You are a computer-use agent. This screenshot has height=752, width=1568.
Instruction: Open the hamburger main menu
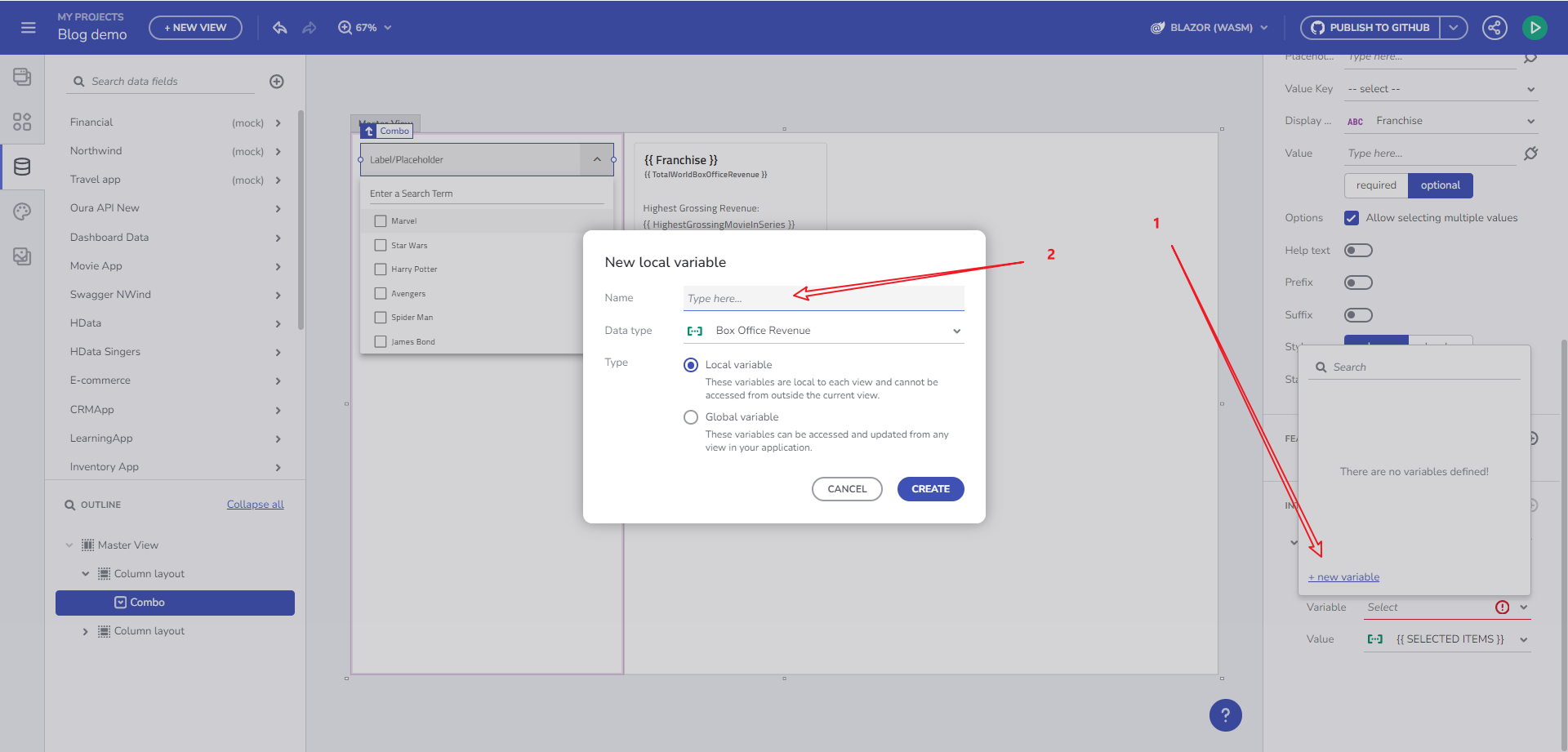pyautogui.click(x=29, y=28)
